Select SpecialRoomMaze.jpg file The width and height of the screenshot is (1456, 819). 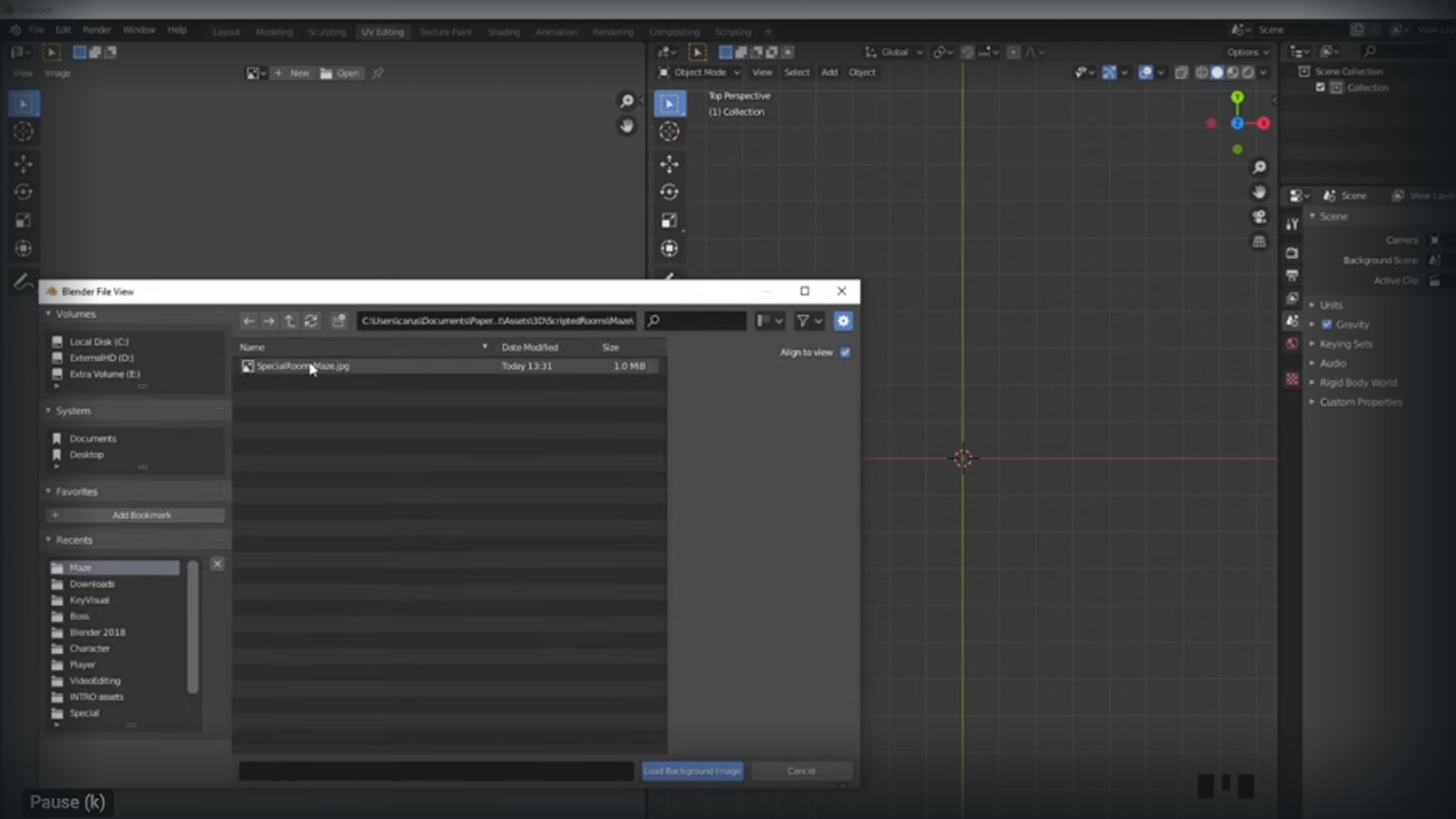point(303,366)
